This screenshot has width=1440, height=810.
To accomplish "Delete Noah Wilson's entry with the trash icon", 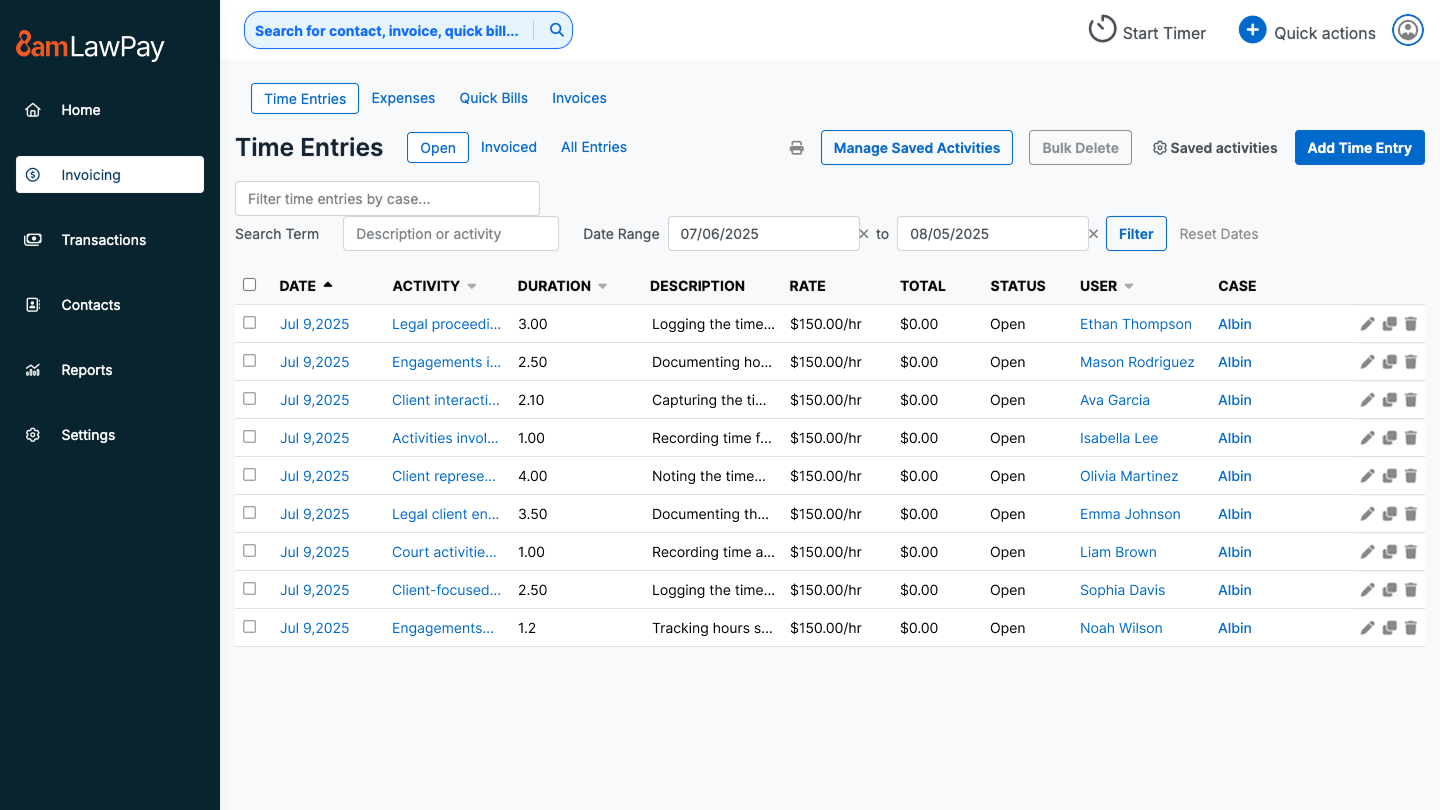I will tap(1411, 627).
